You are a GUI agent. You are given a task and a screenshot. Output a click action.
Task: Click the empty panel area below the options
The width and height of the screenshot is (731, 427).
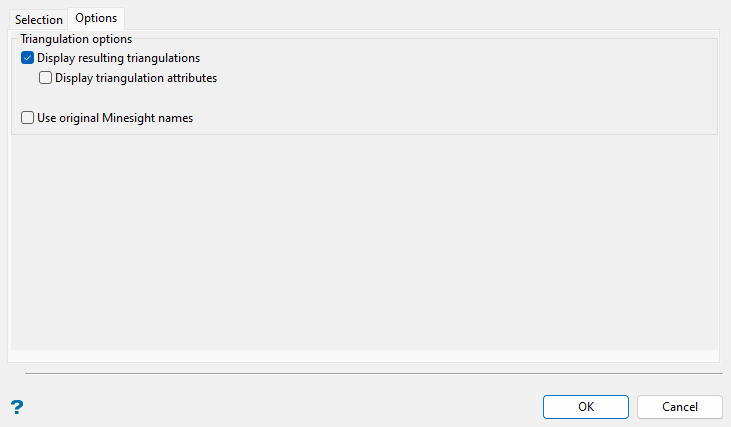(365, 240)
